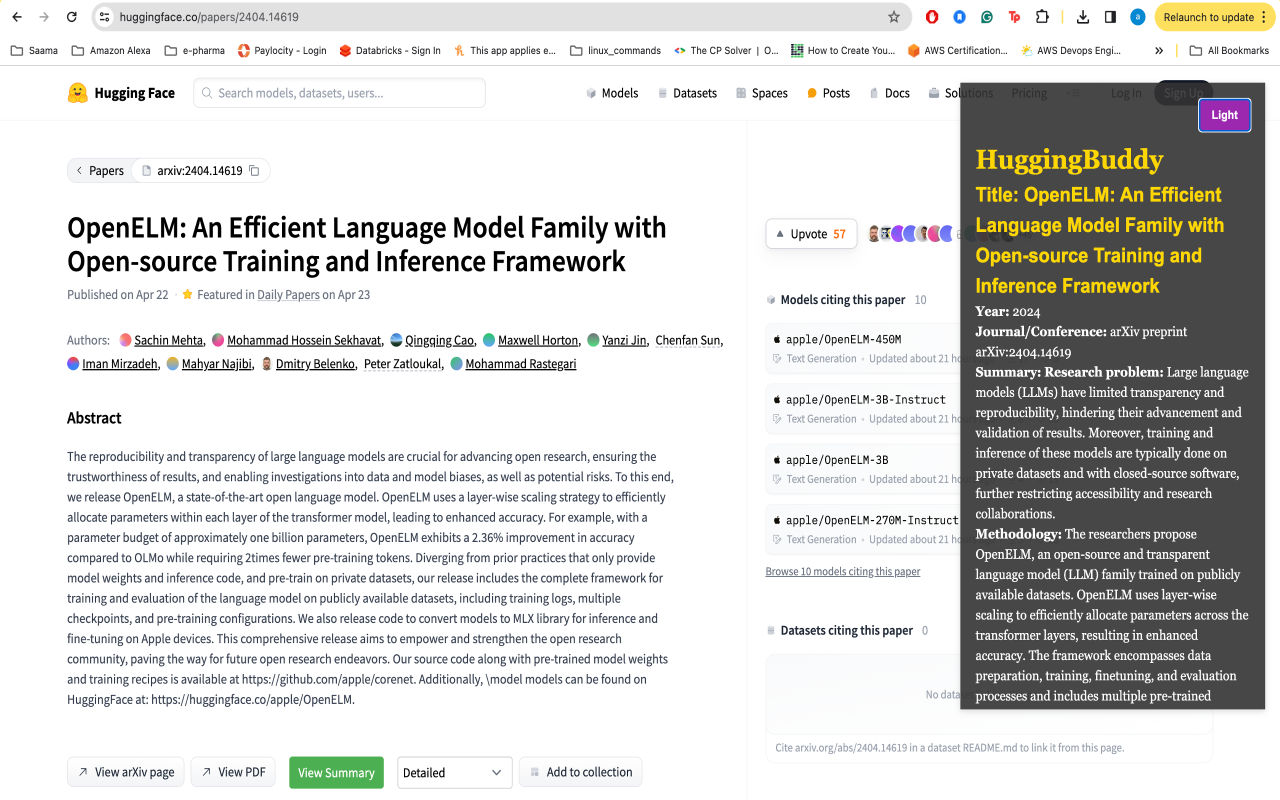The image size is (1280, 800).
Task: Open the apple/OpenELM-3B-Instruct model
Action: [862, 408]
